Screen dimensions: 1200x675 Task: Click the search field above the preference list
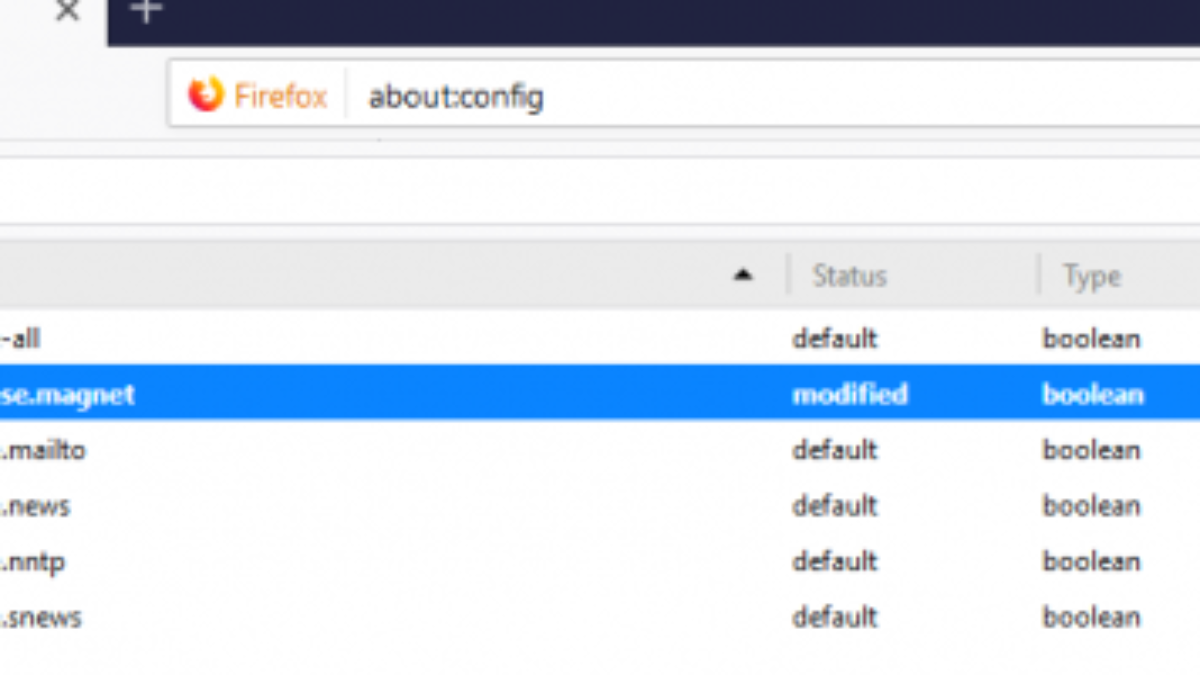(600, 191)
